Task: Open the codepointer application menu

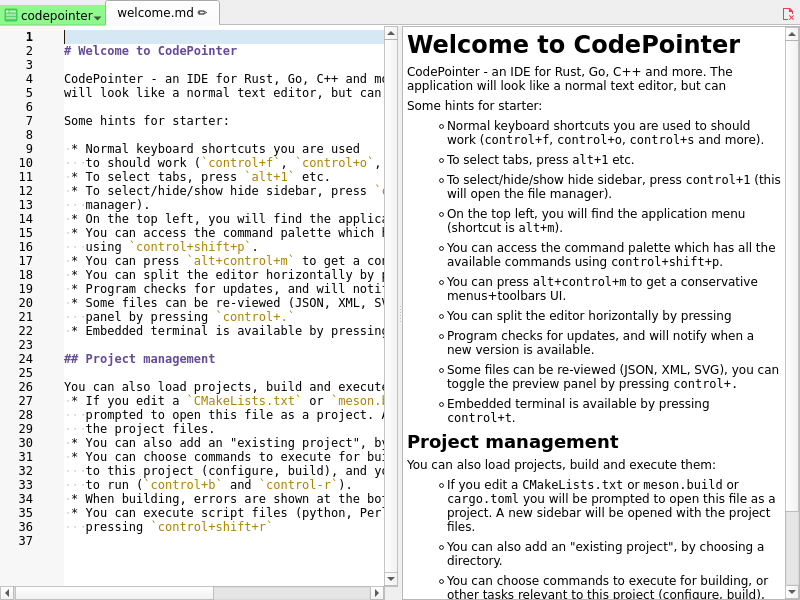Action: point(53,15)
